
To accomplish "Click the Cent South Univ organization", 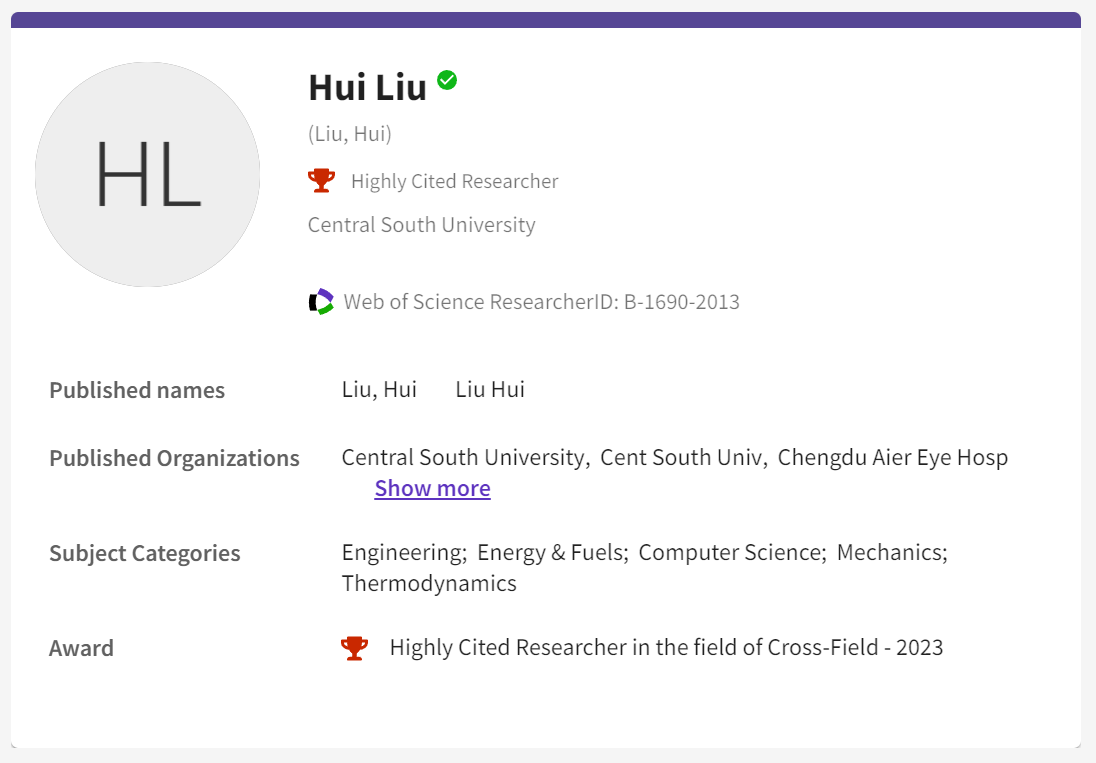I will point(682,458).
